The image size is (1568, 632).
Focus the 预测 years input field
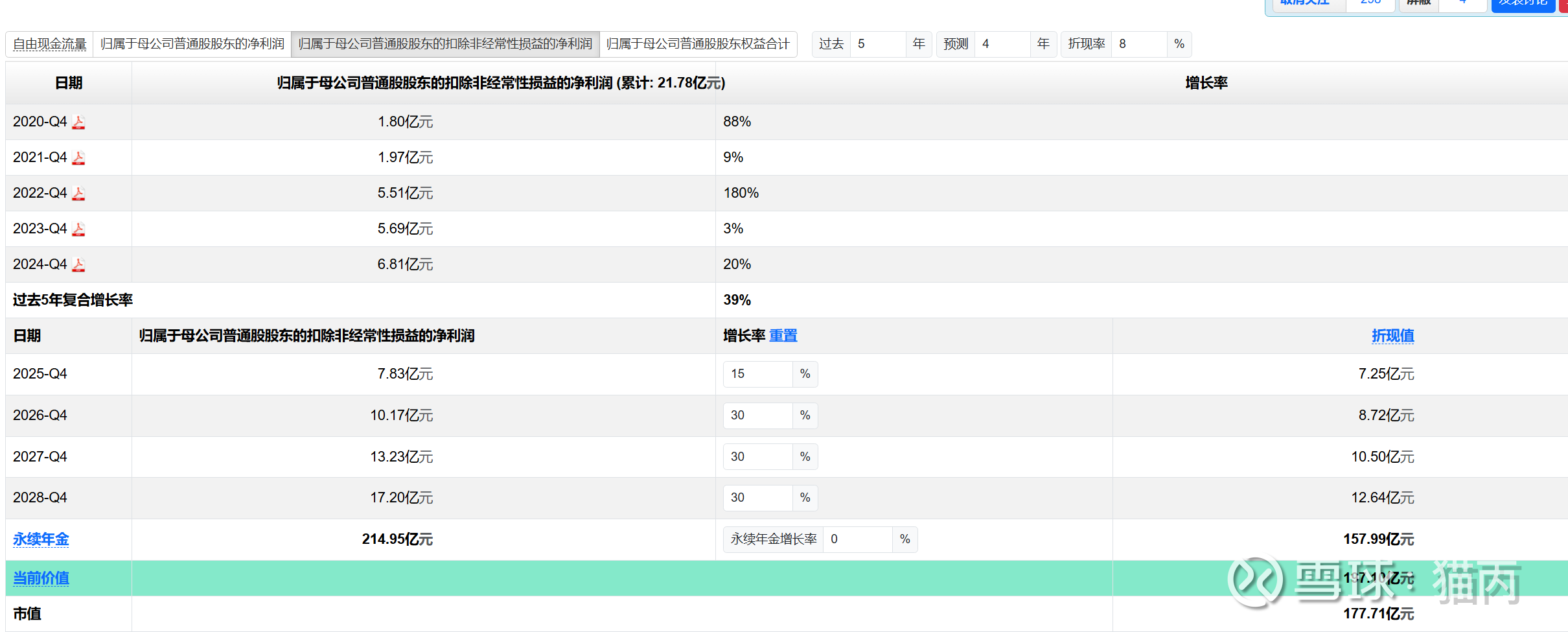pos(1002,44)
